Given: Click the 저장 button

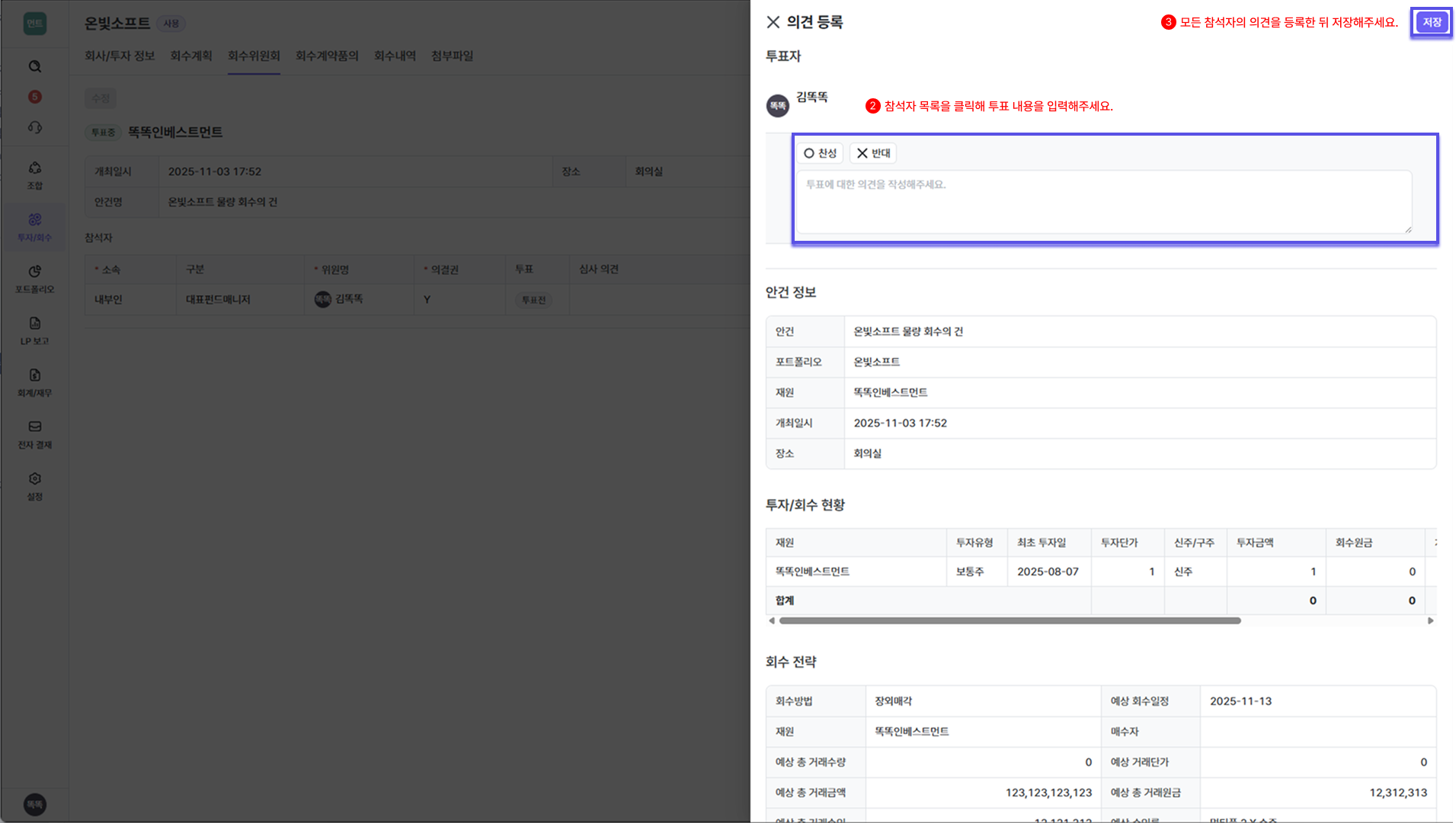Looking at the screenshot, I should [x=1432, y=22].
